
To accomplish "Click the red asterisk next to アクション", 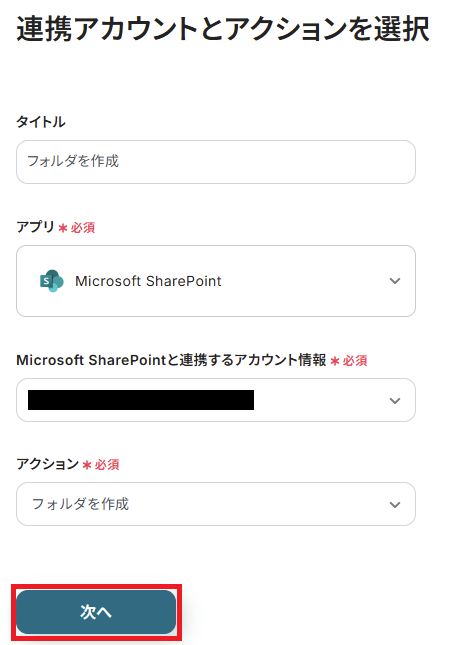I will pos(87,465).
